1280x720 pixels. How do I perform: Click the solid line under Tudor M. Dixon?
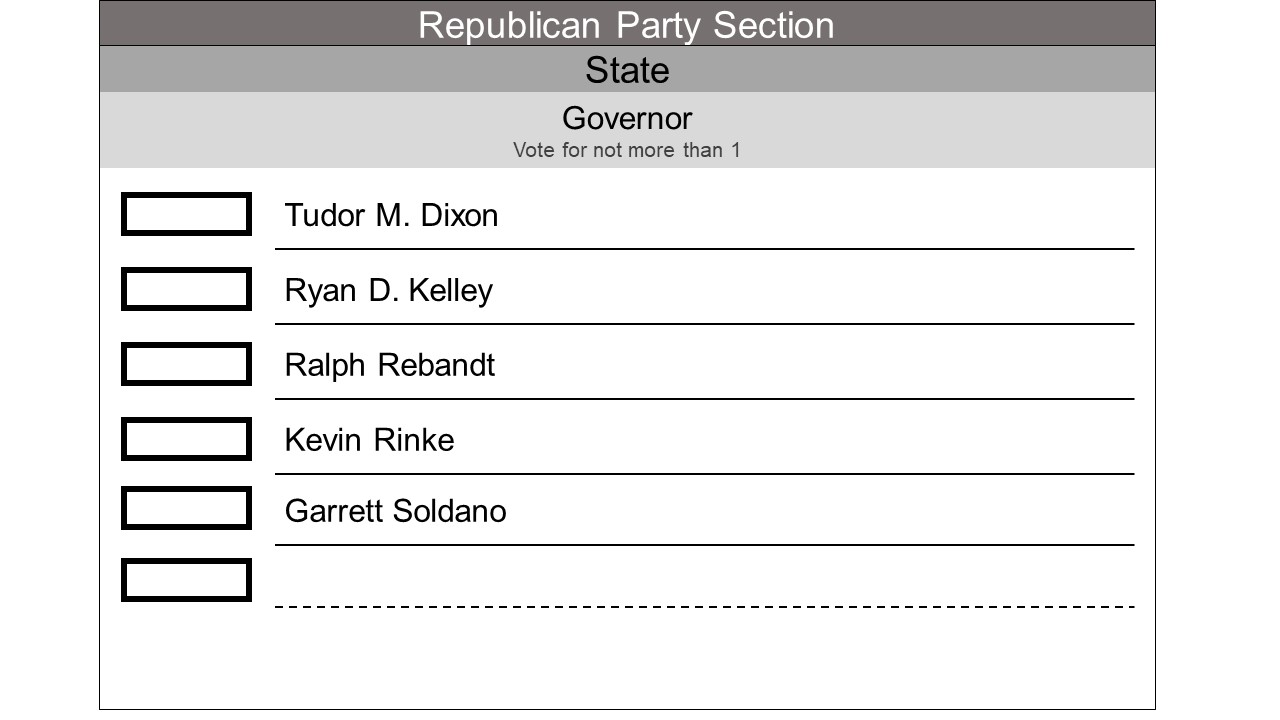pos(704,249)
